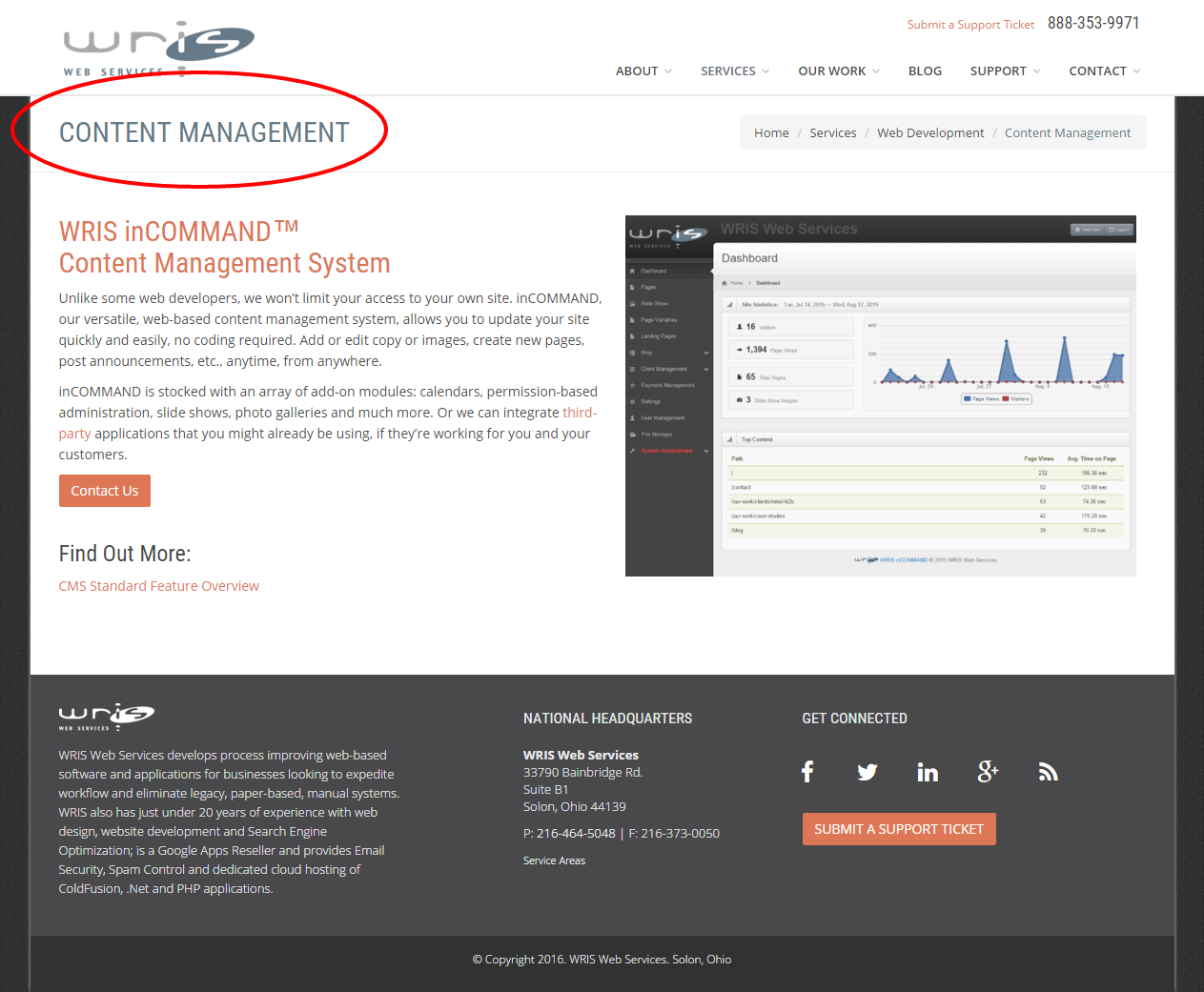Open the LinkedIn icon in footer
Screen dimensions: 1204x992
928,772
